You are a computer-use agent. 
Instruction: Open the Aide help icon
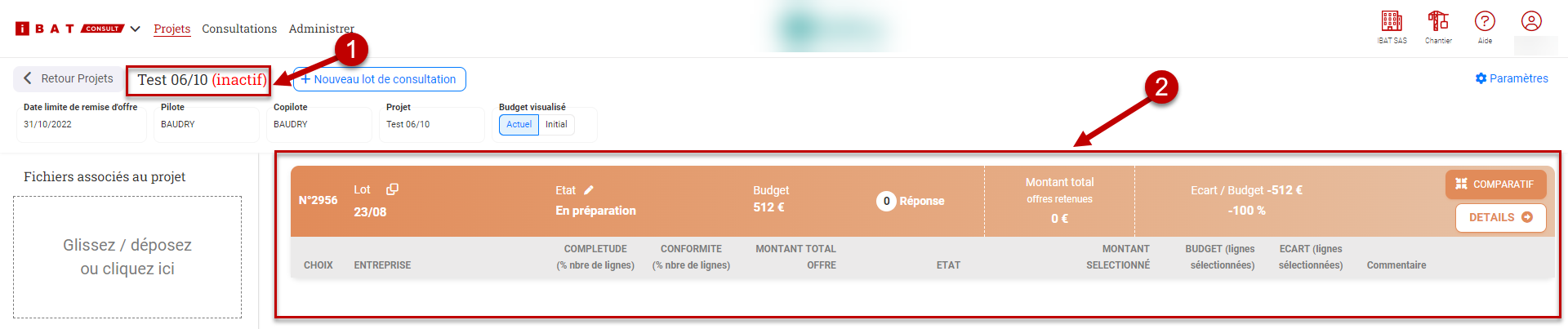click(x=1485, y=21)
